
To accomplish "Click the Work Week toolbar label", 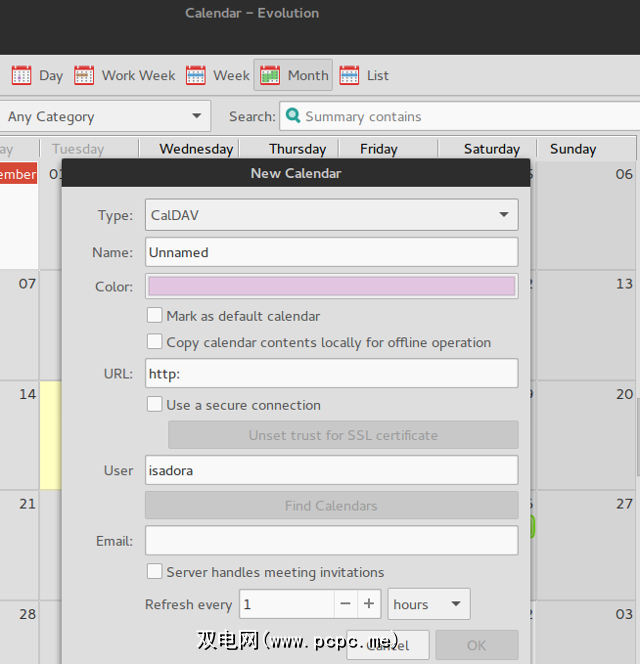I will [139, 76].
